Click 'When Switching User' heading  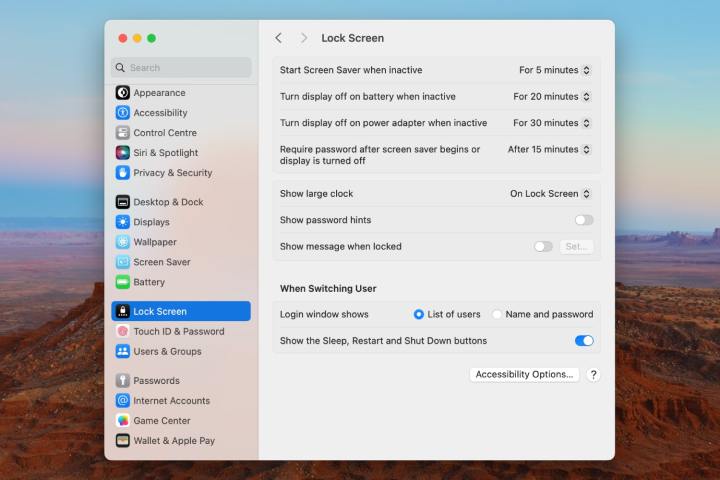[328, 288]
